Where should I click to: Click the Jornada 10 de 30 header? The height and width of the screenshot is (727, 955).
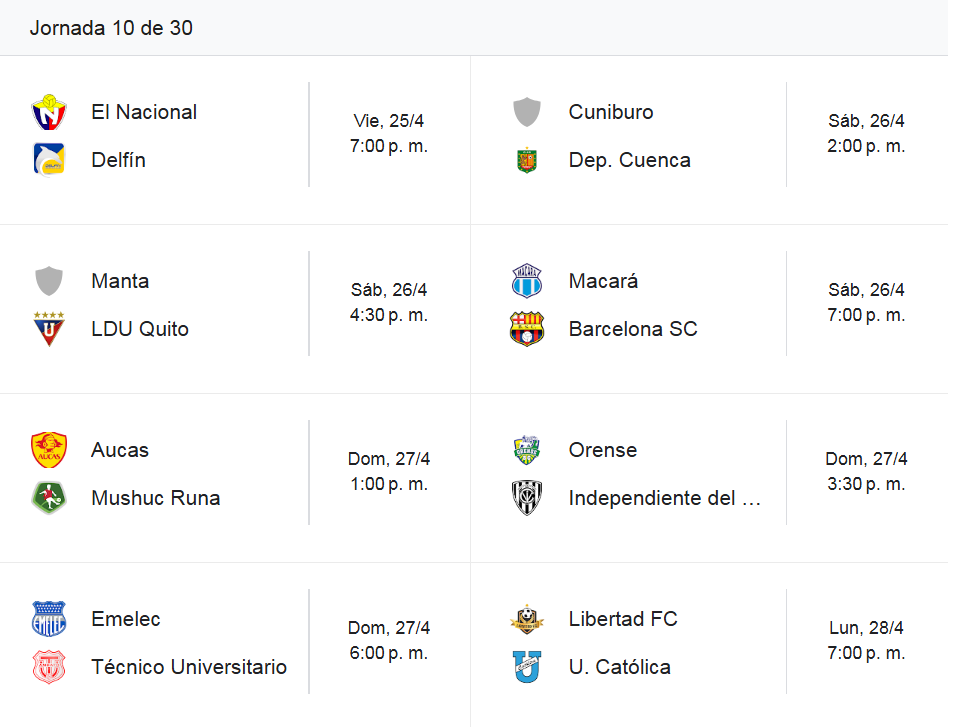111,28
